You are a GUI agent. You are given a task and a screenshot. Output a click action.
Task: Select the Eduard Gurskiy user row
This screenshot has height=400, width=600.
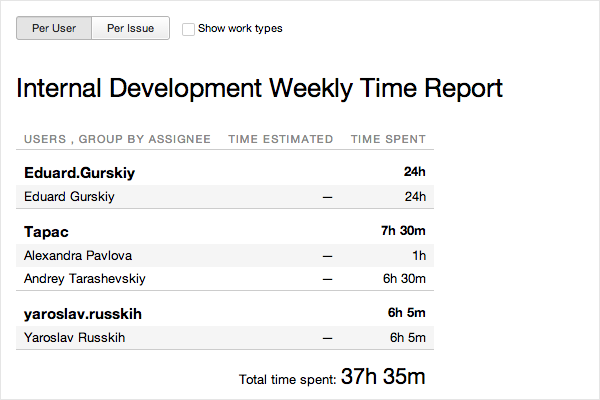click(x=225, y=197)
